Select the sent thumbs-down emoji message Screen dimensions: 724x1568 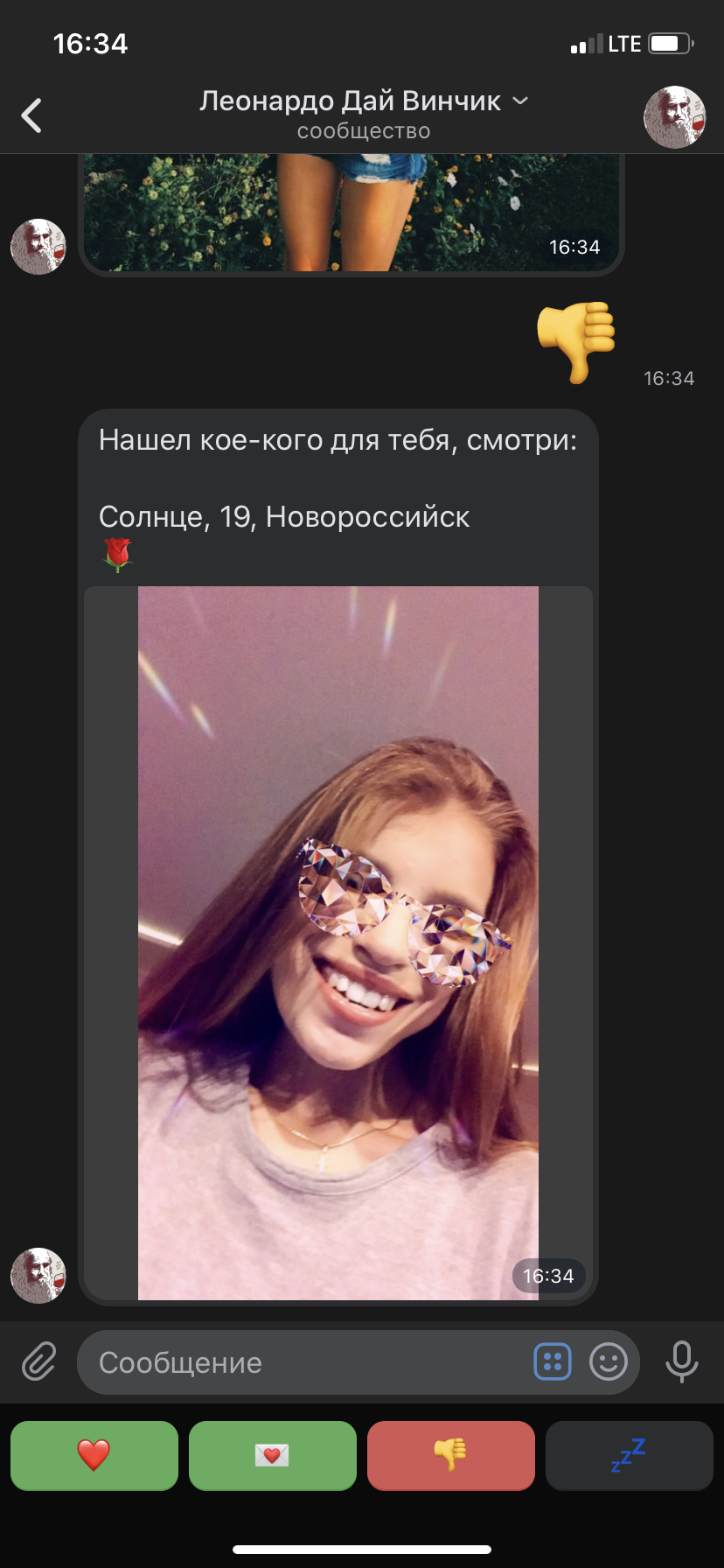pyautogui.click(x=576, y=341)
